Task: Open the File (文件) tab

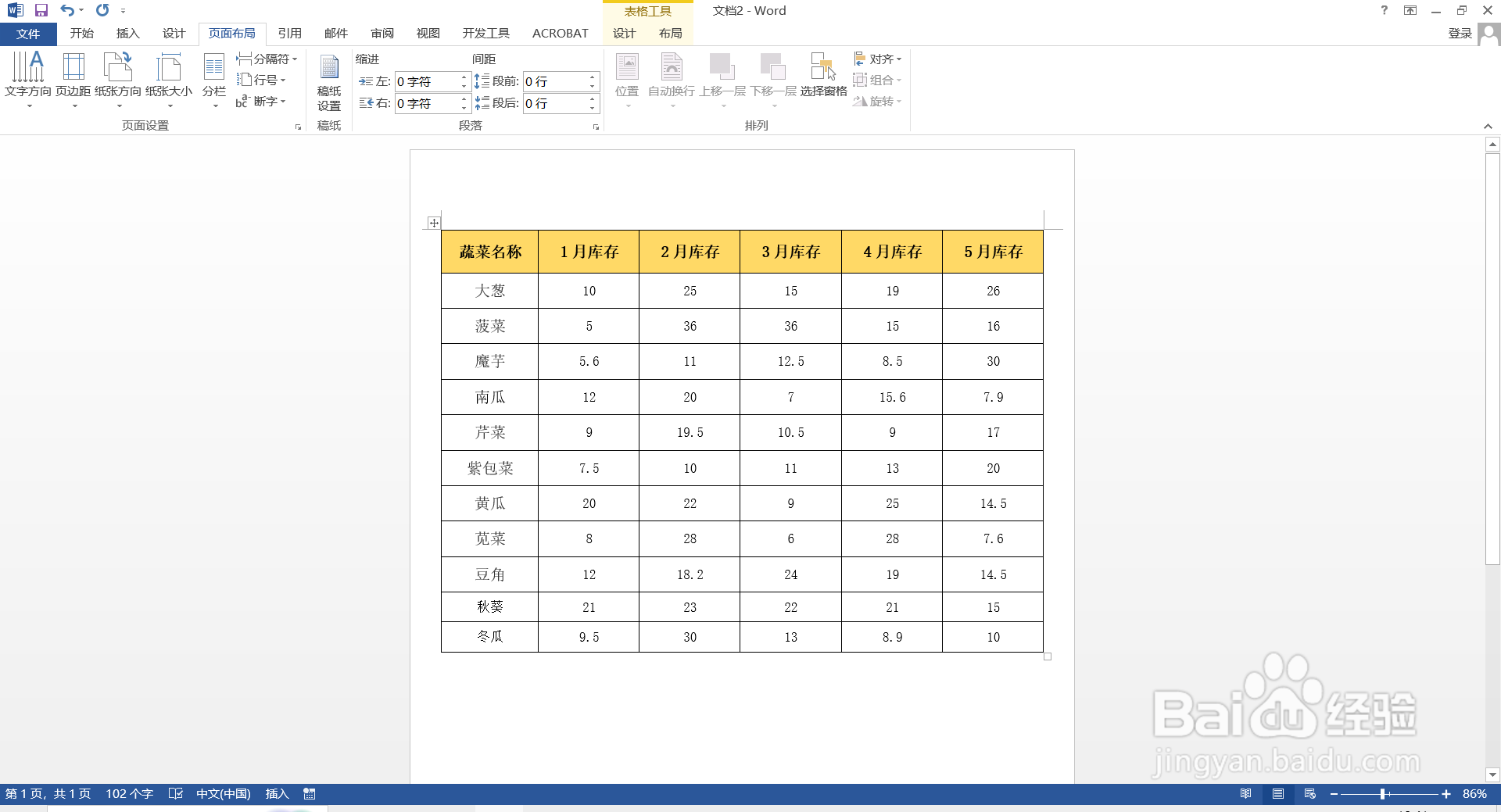Action: [28, 34]
